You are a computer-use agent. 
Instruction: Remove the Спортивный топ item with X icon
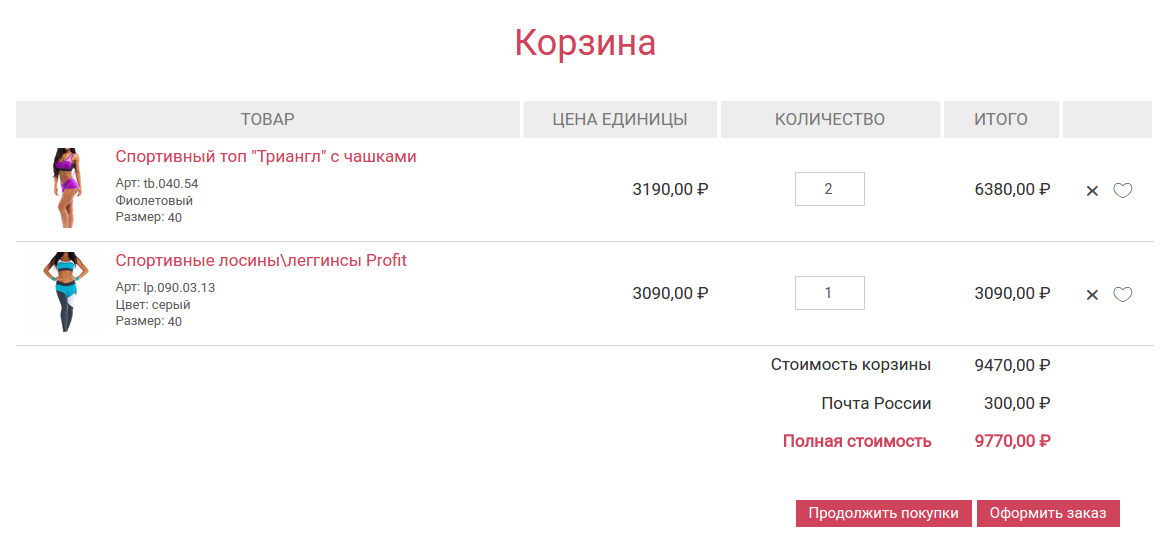click(x=1092, y=190)
